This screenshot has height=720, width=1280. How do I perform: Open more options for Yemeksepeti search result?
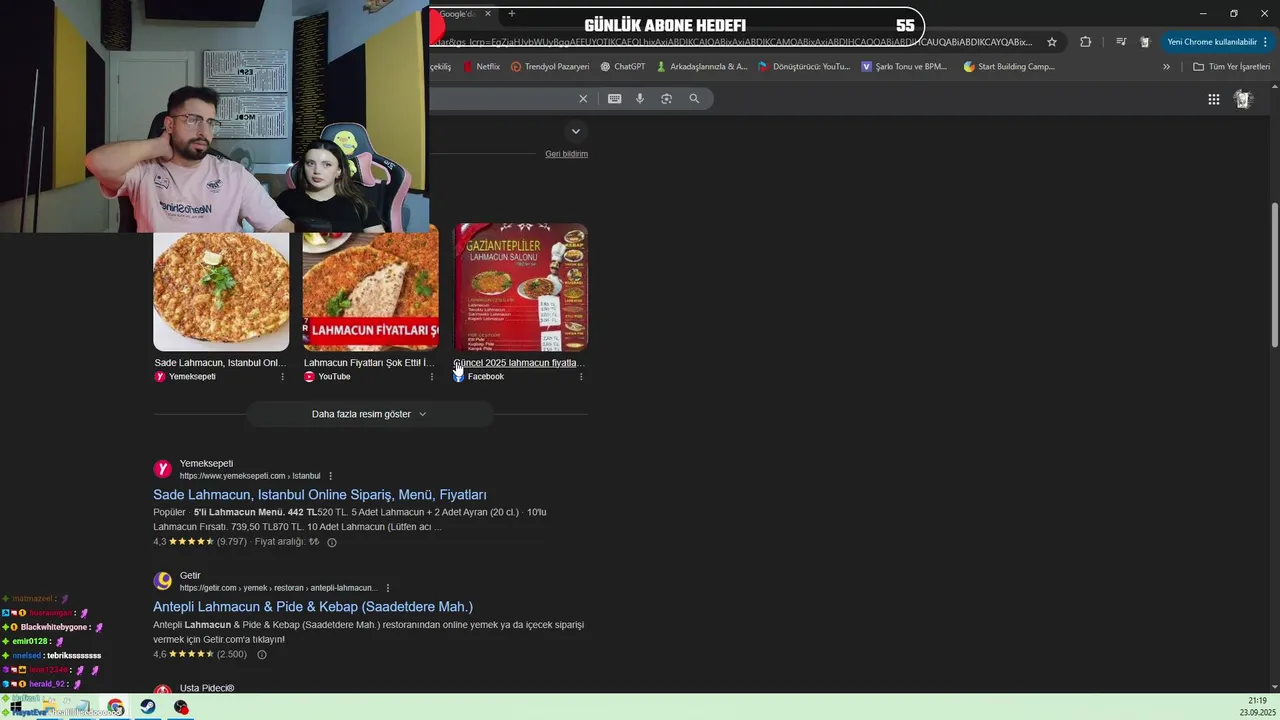click(331, 476)
